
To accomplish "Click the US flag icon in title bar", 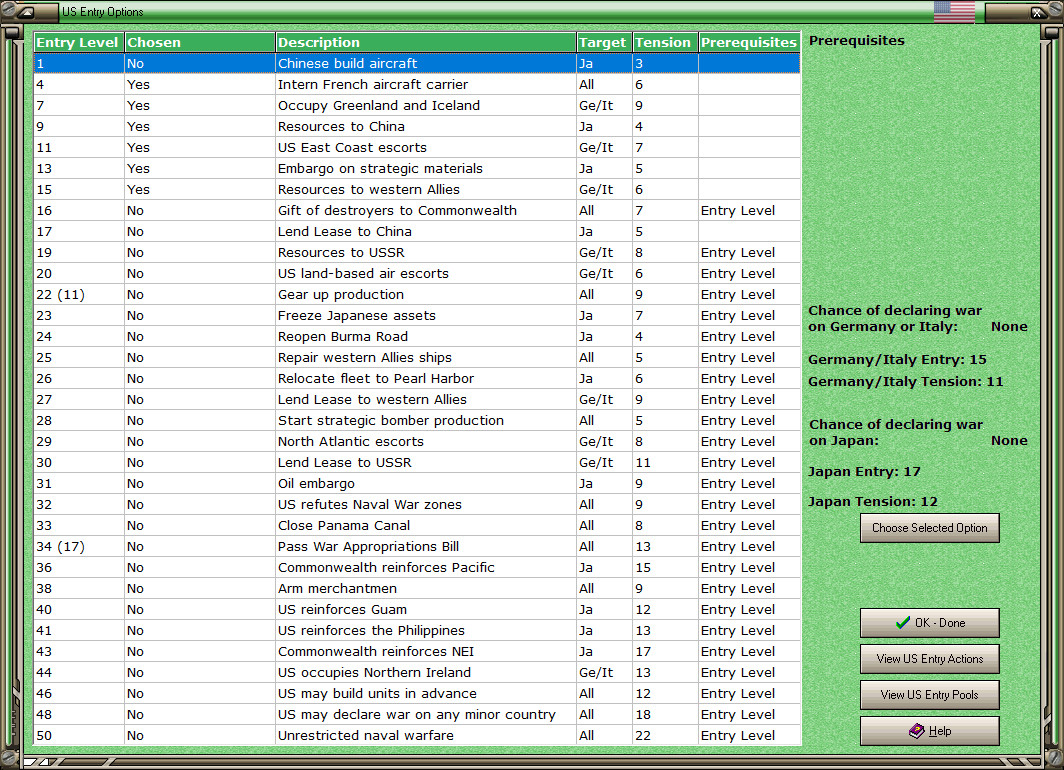I will click(954, 12).
